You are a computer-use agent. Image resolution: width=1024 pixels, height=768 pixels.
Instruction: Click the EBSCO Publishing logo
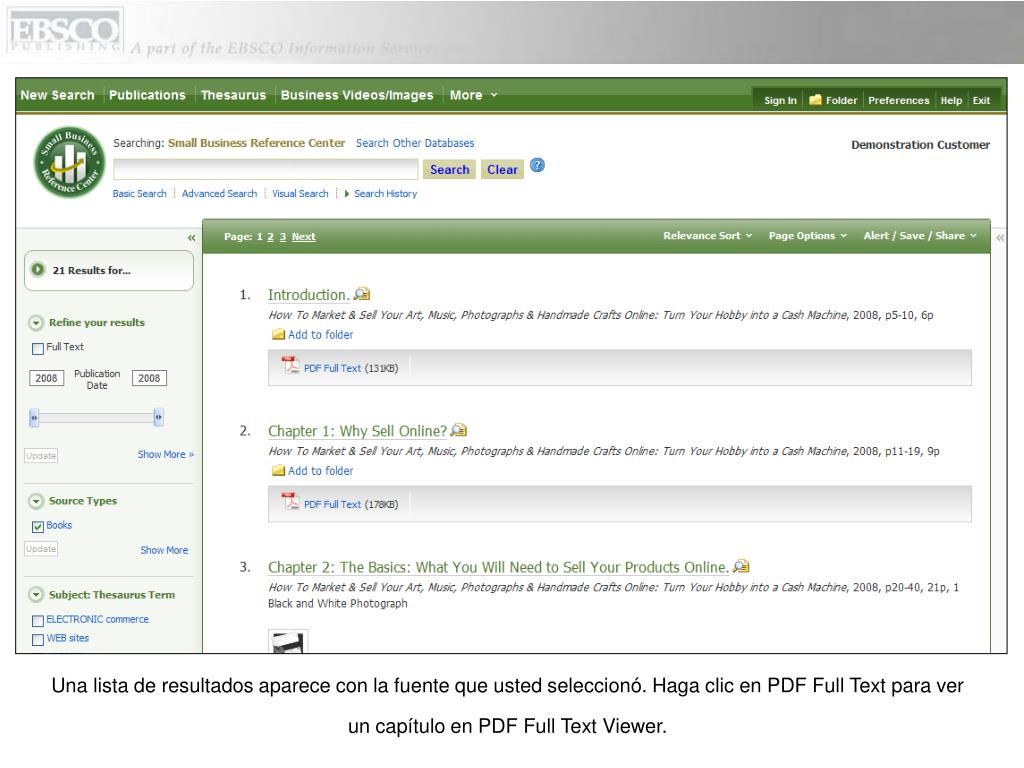point(65,31)
